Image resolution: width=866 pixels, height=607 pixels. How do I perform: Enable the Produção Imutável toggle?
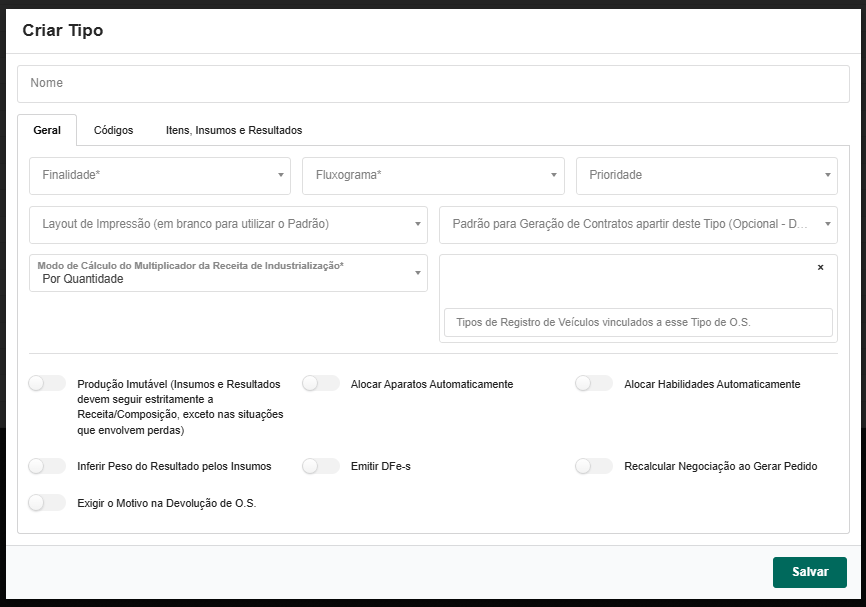coord(47,384)
